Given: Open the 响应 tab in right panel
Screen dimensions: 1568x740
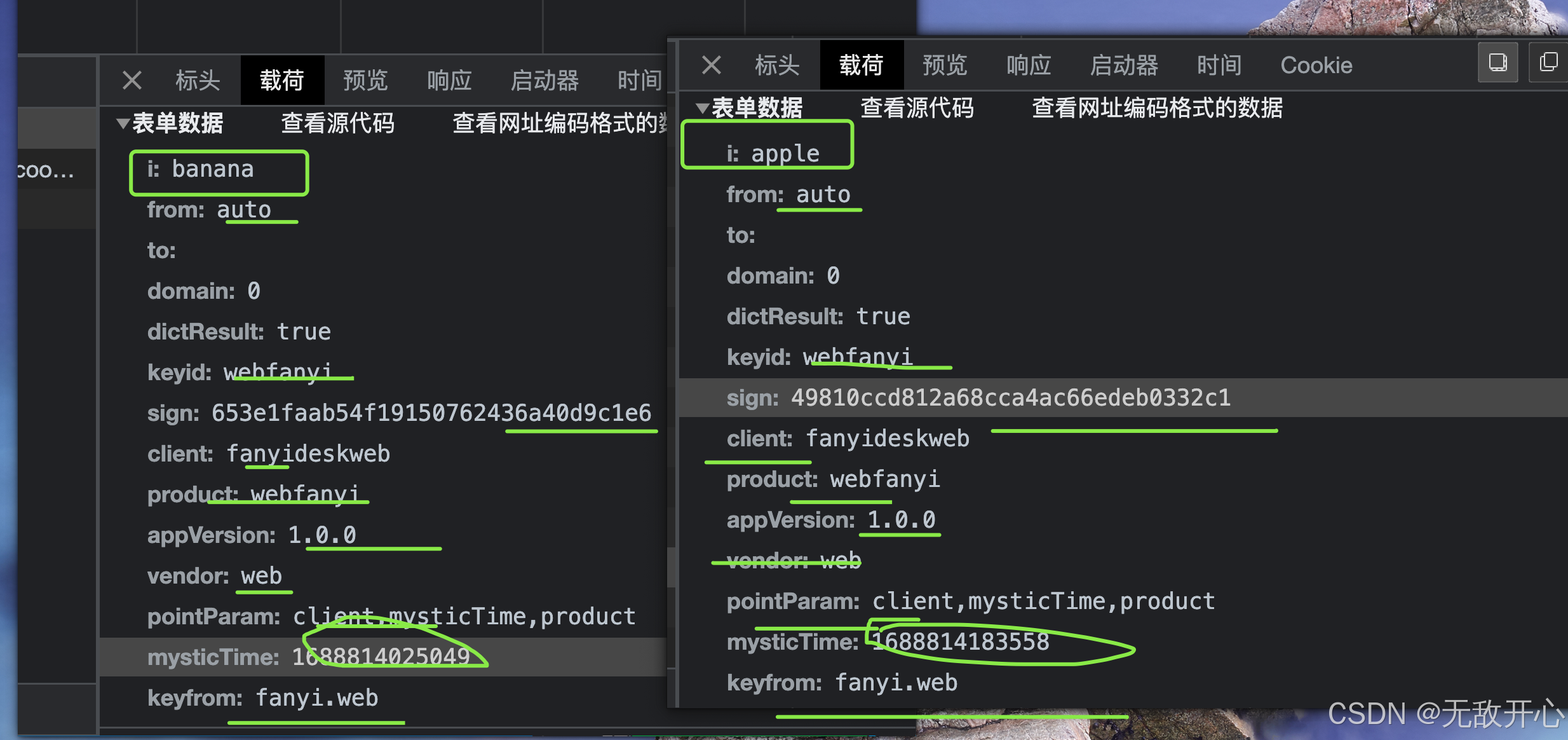Looking at the screenshot, I should (x=1029, y=65).
